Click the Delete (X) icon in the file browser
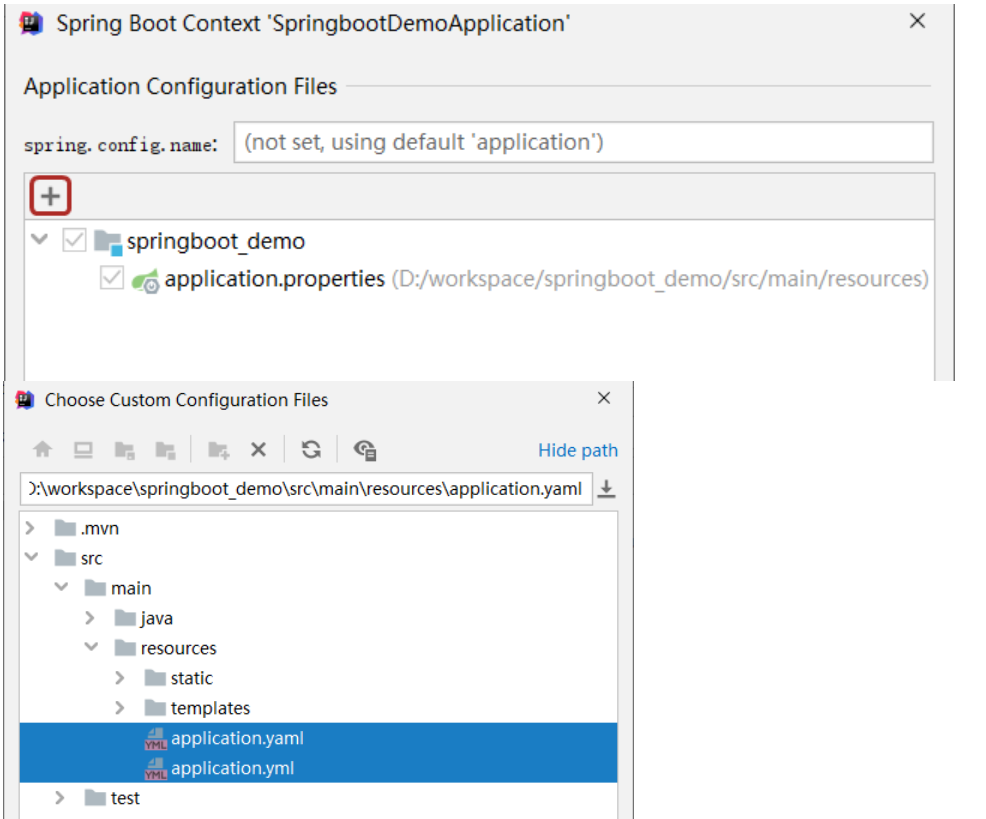The width and height of the screenshot is (986, 819). tap(258, 450)
